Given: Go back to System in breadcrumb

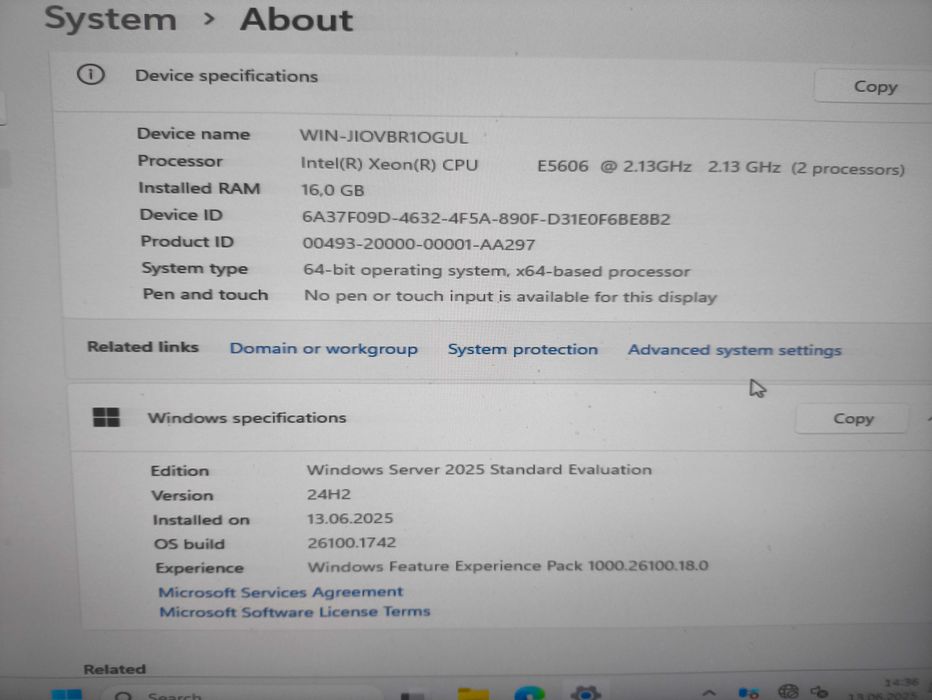Looking at the screenshot, I should coord(111,18).
